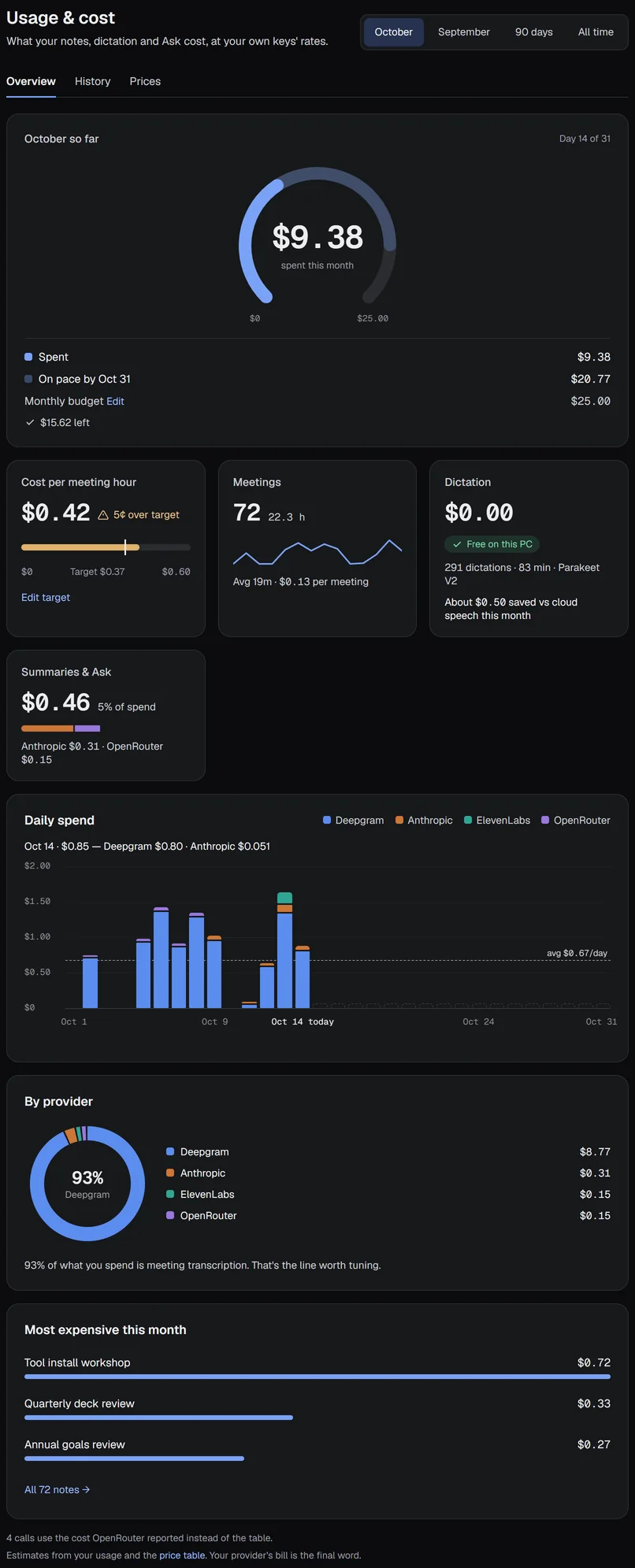Switch period to September
The width and height of the screenshot is (635, 1568).
[463, 32]
